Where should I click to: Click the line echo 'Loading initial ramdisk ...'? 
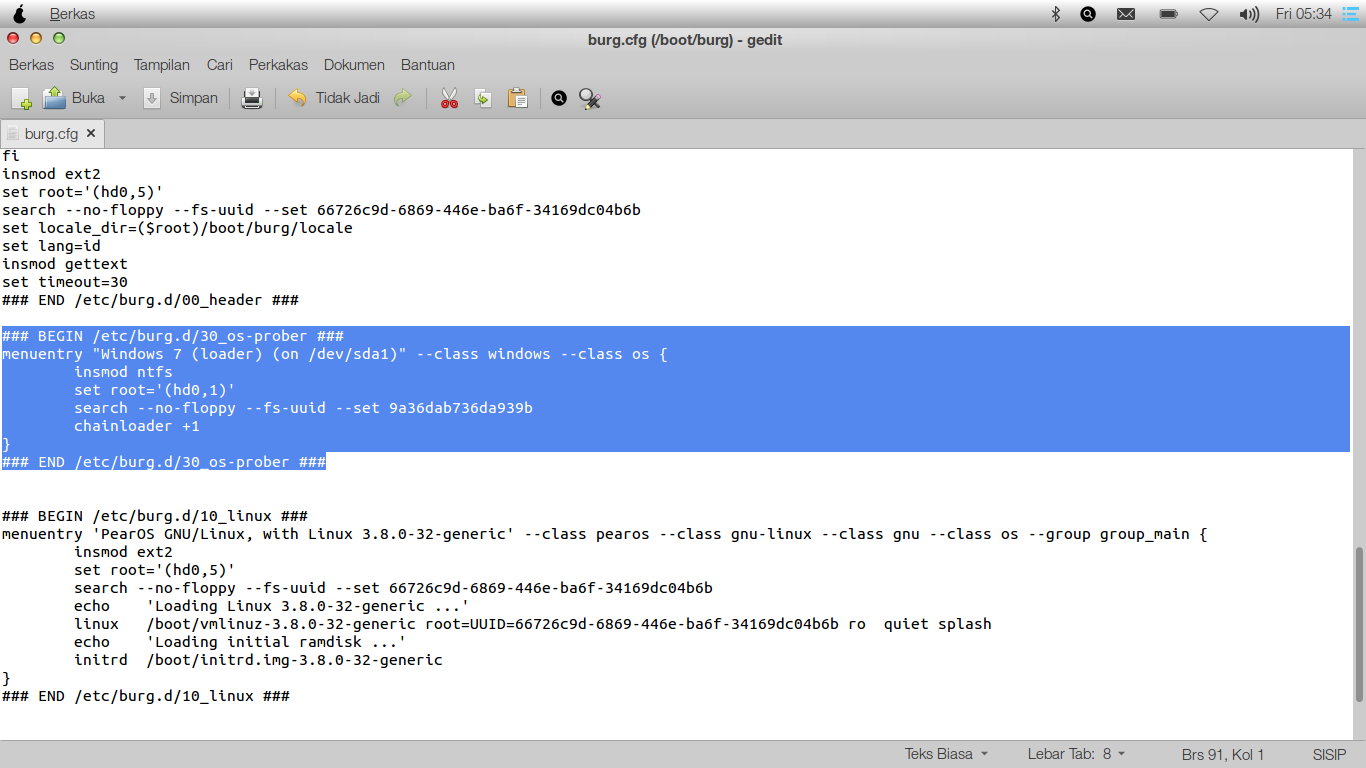click(x=240, y=642)
